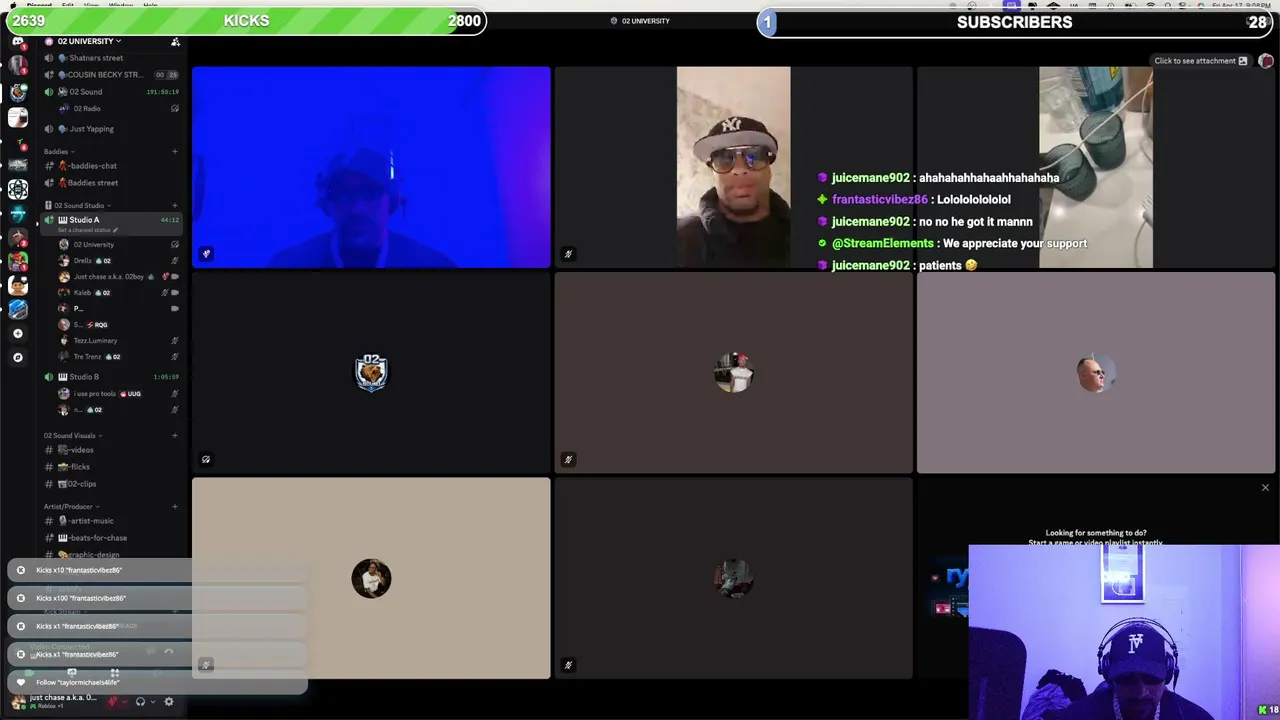
Task: Join the Studio B voice channel
Action: click(x=111, y=377)
